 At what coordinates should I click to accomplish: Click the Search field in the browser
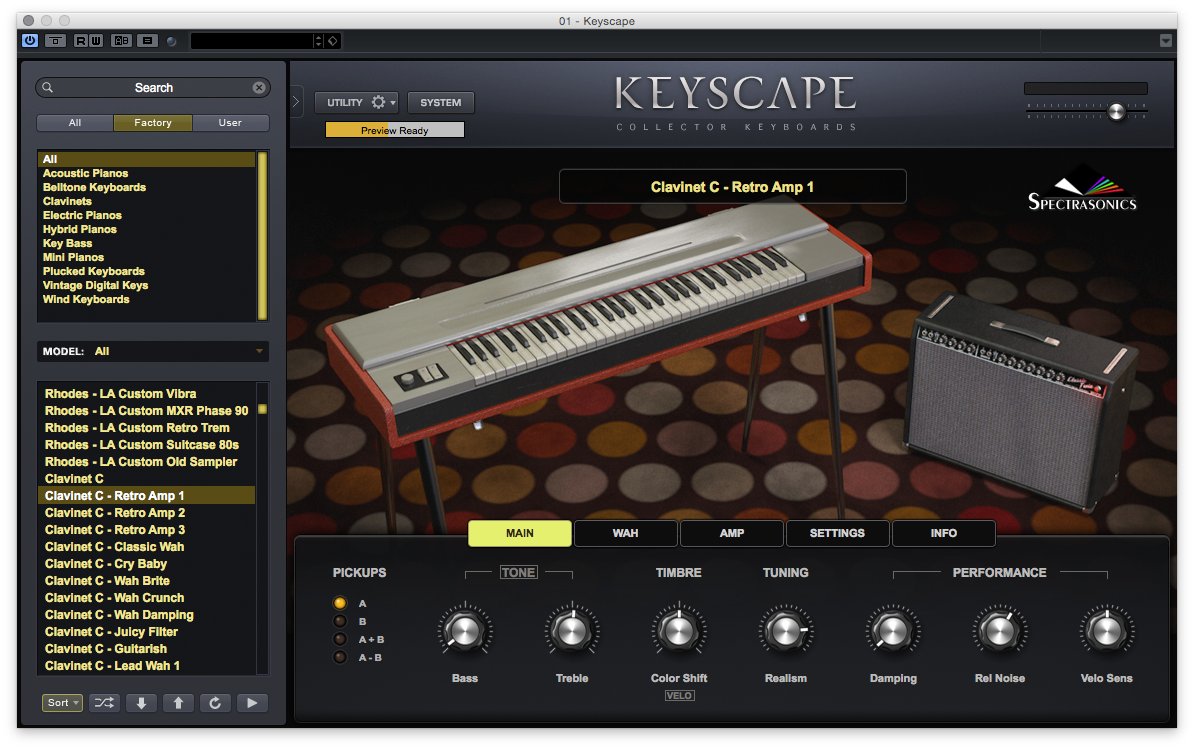tap(153, 88)
